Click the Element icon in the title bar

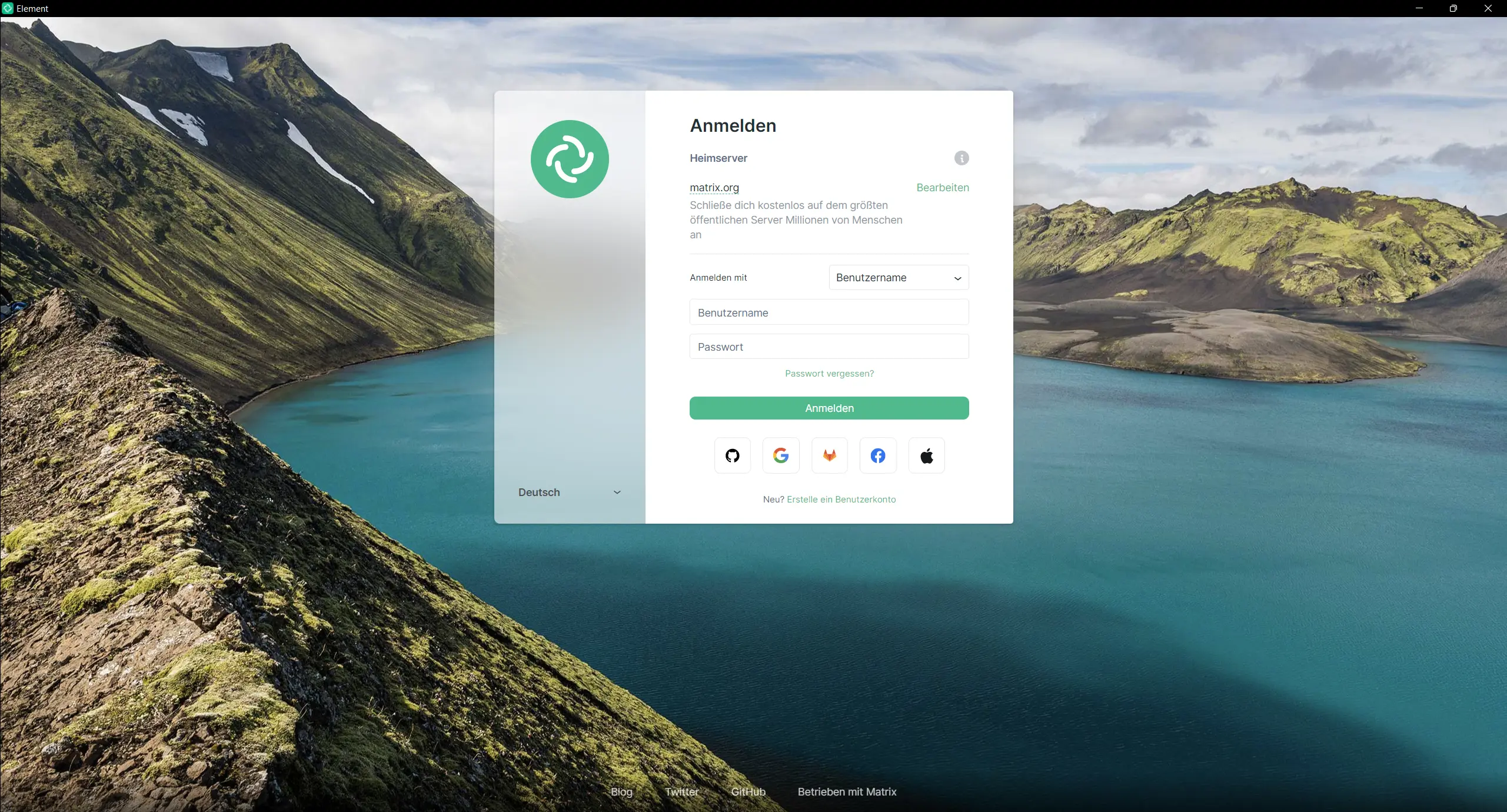point(8,8)
